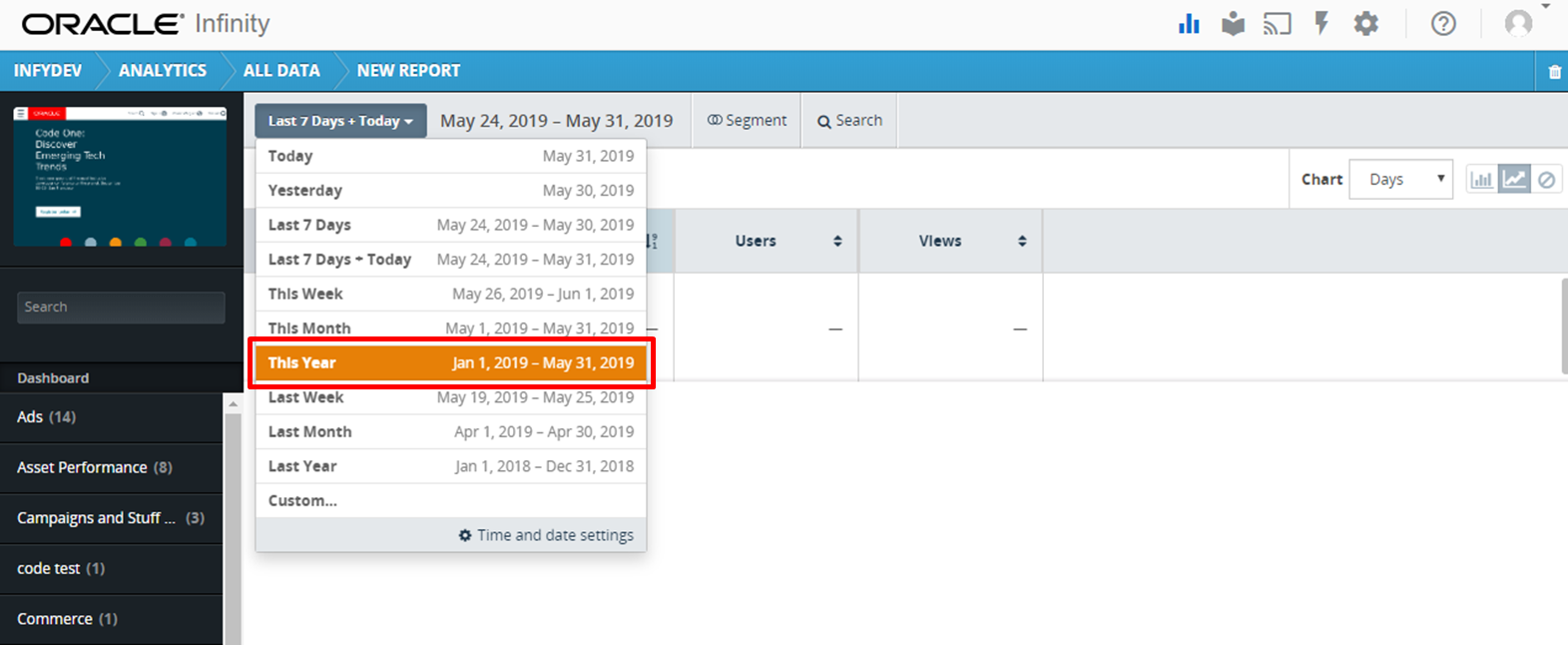Click the trash delete icon

click(1554, 72)
